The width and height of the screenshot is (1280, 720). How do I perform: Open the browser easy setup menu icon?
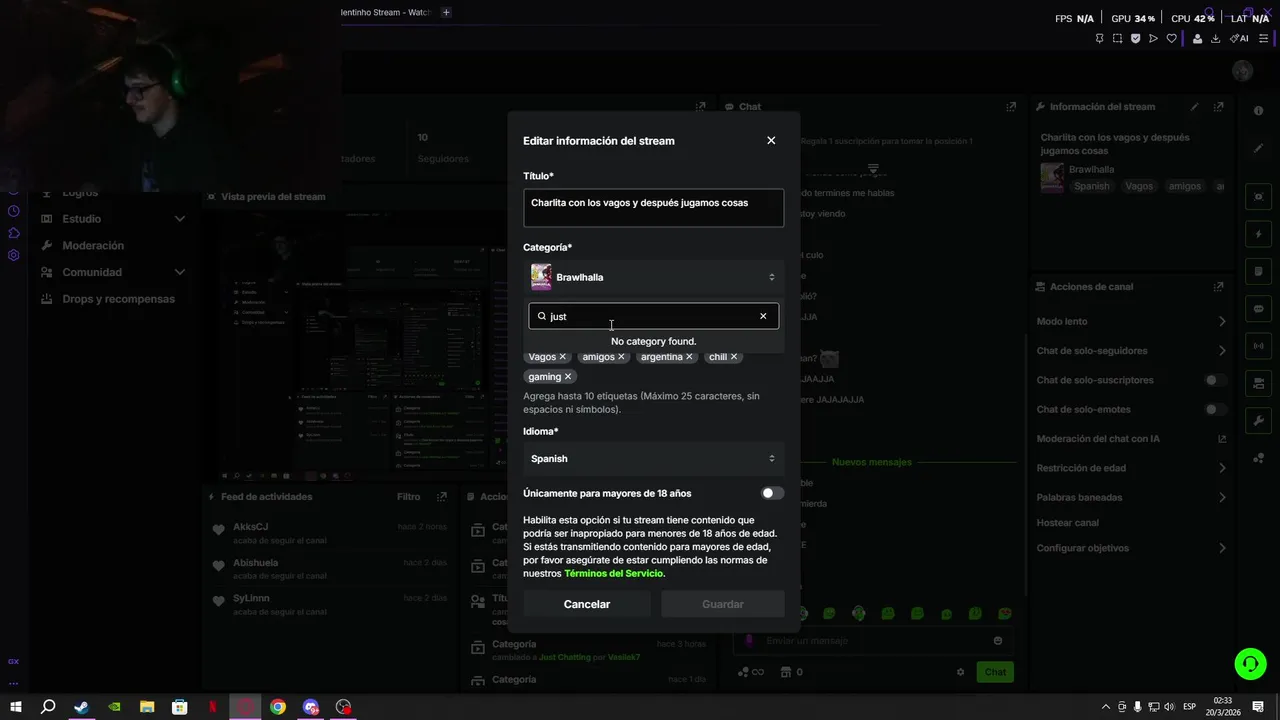pos(1263,39)
